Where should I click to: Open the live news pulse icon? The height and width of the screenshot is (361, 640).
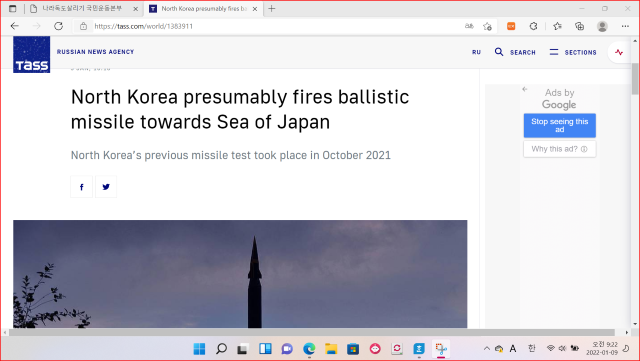coord(619,52)
